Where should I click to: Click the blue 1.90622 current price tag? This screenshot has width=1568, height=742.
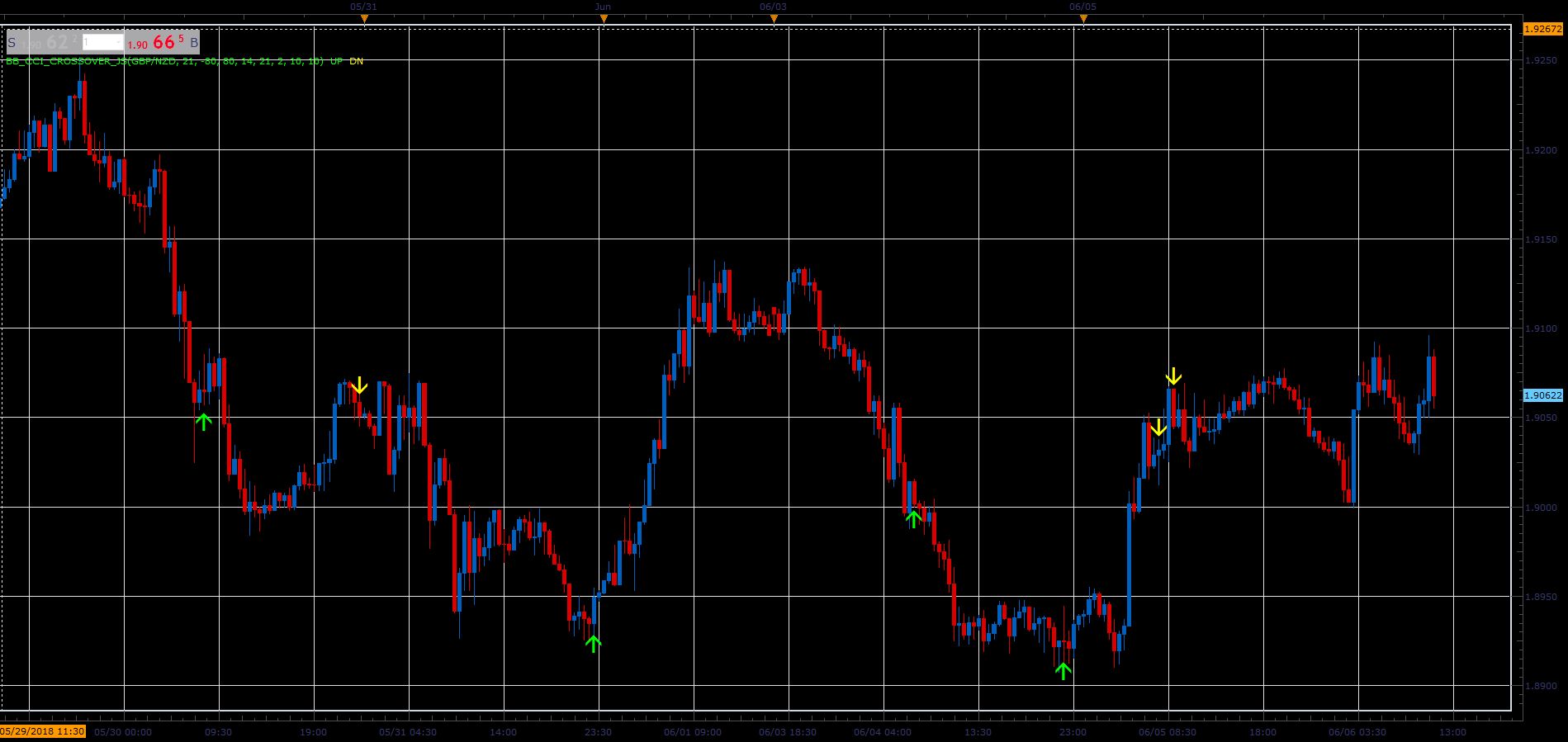point(1542,395)
